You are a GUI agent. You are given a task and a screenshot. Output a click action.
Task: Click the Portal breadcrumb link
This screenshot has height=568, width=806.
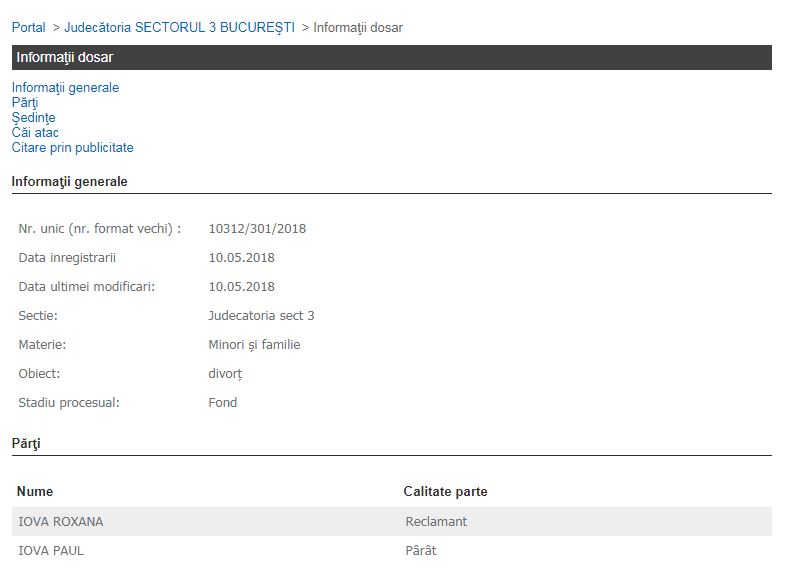[x=29, y=28]
